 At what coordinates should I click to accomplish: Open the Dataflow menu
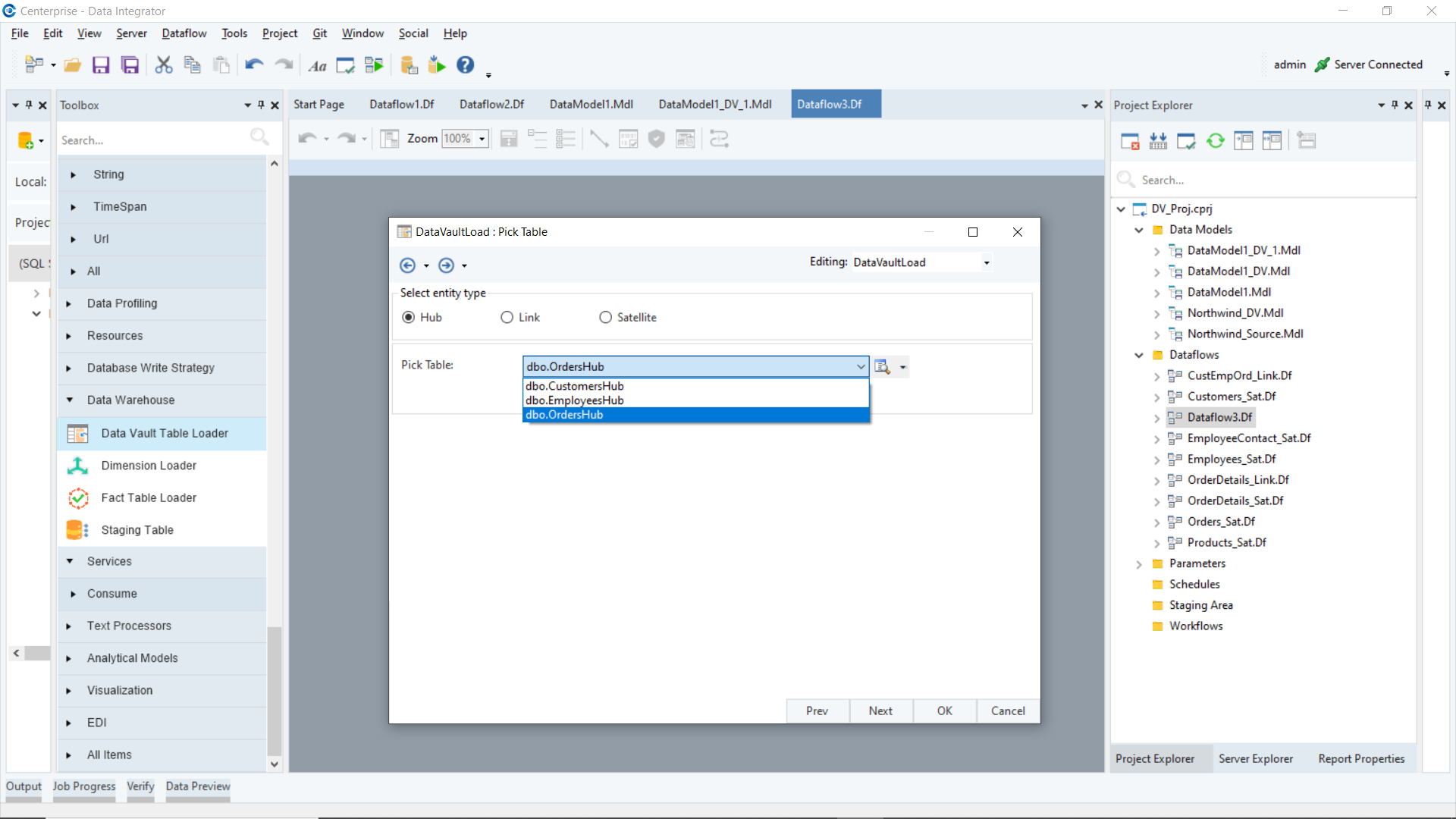184,33
